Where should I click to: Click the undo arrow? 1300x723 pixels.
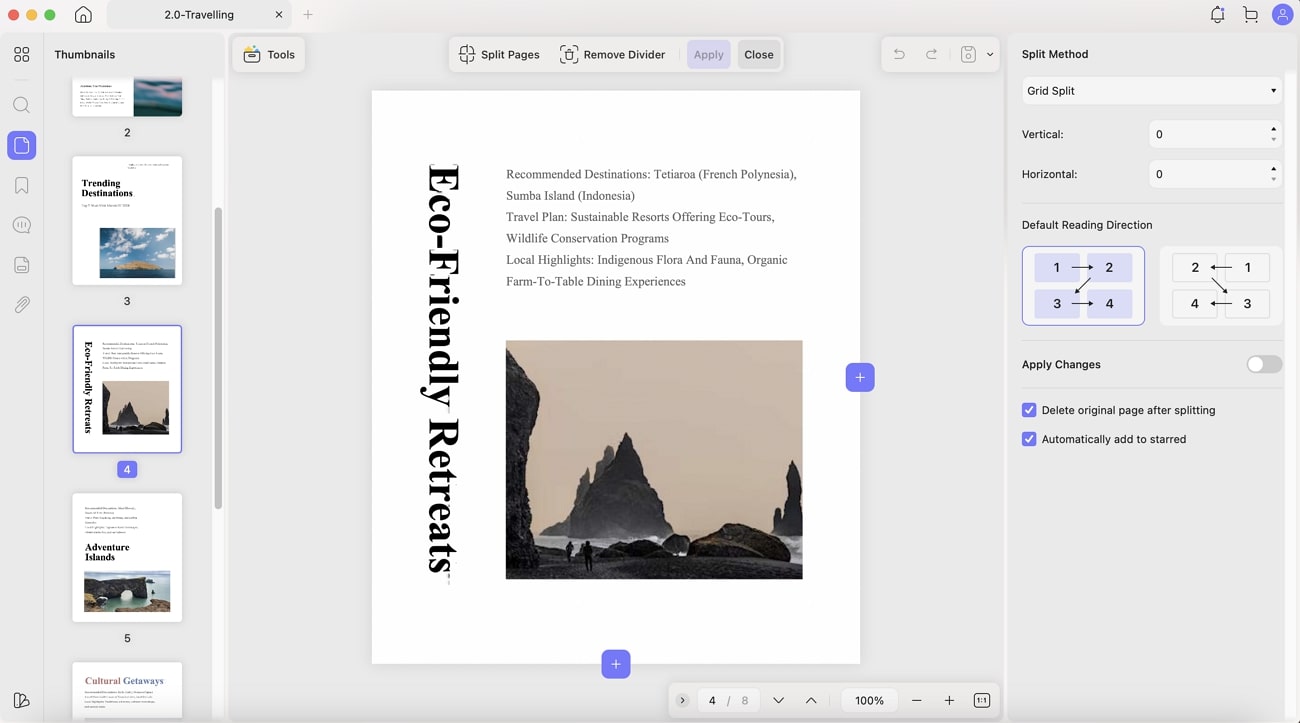point(899,55)
